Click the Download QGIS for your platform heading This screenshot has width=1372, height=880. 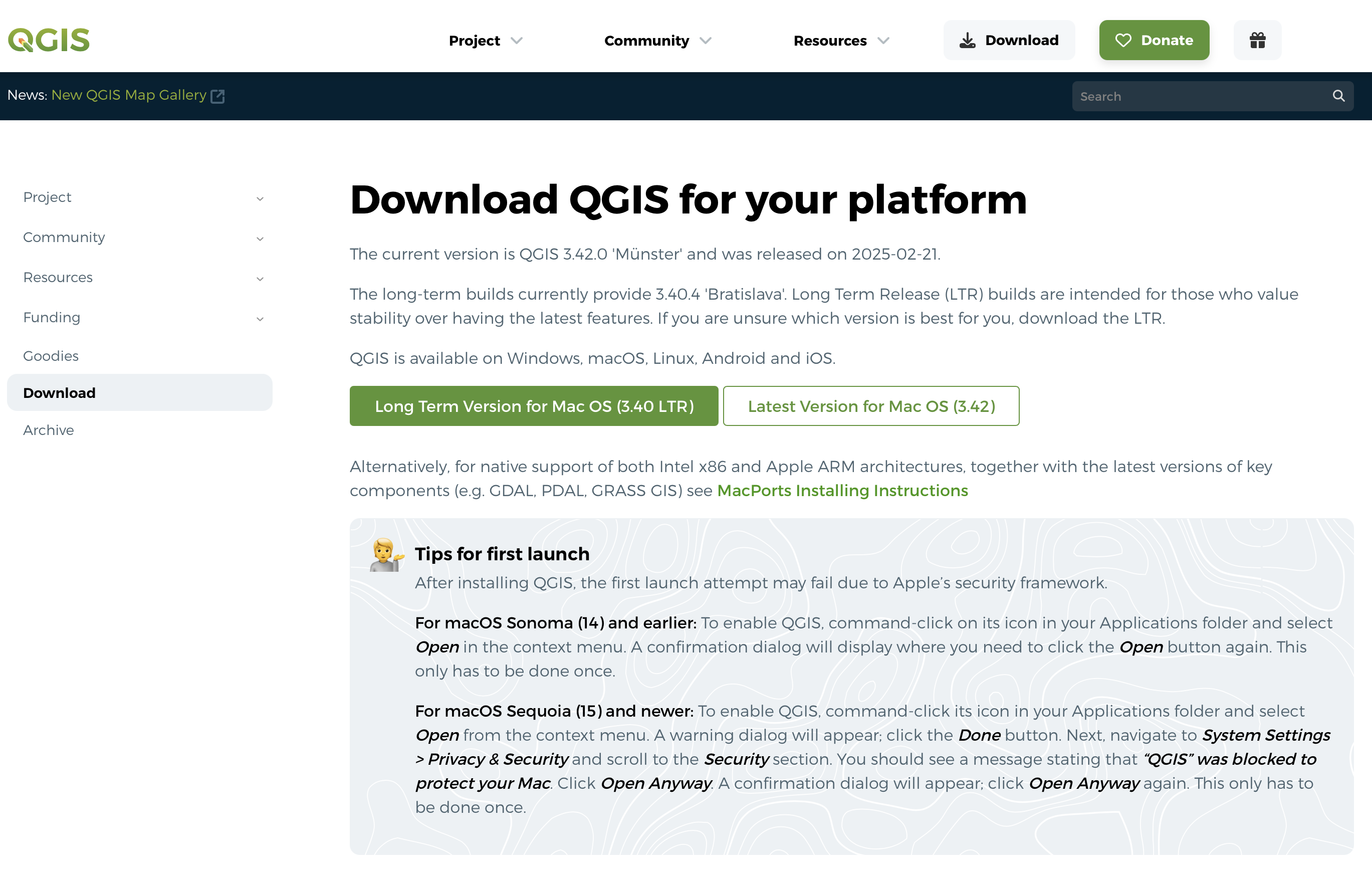tap(688, 200)
